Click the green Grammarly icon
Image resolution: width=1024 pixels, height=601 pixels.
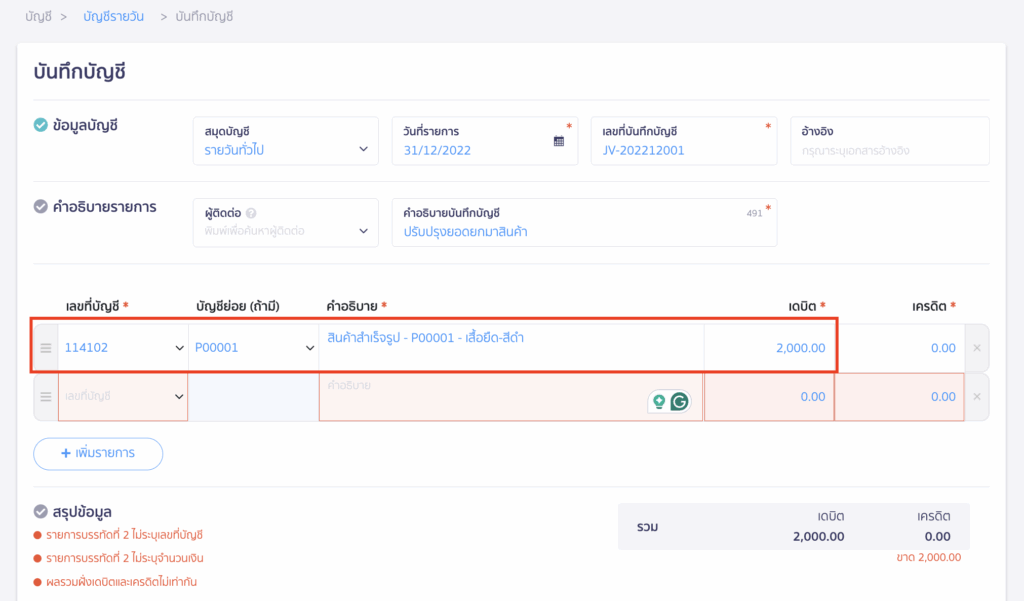click(679, 402)
